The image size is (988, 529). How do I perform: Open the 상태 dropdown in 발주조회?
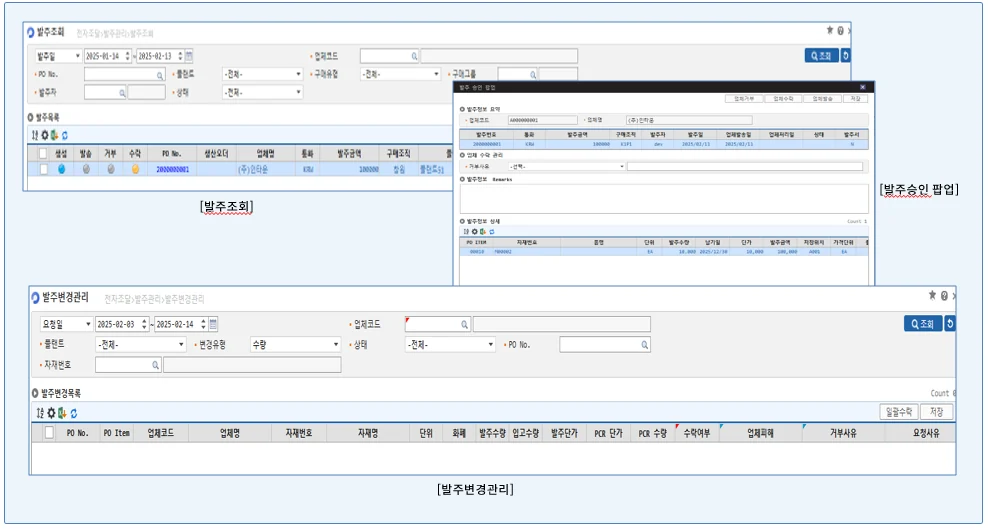[x=262, y=93]
